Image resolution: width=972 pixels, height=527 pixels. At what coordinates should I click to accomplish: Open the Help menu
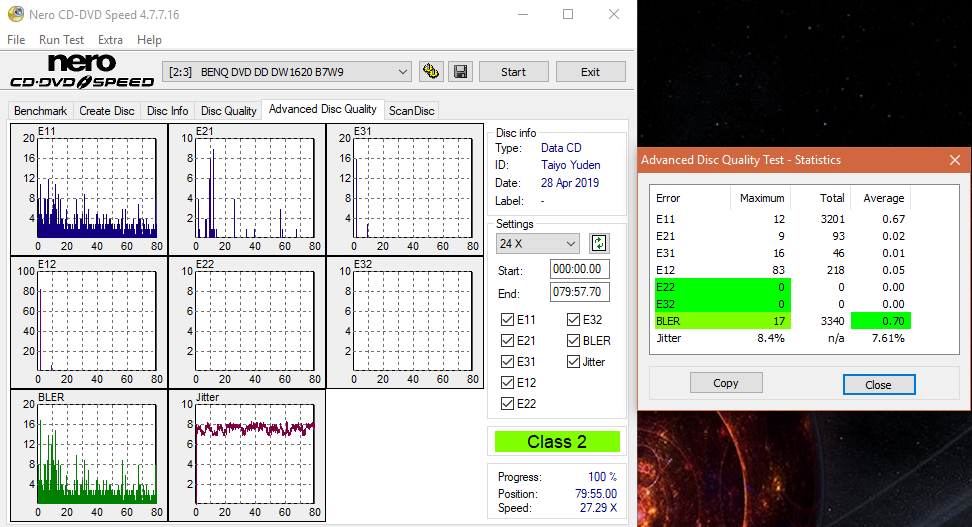tap(149, 40)
